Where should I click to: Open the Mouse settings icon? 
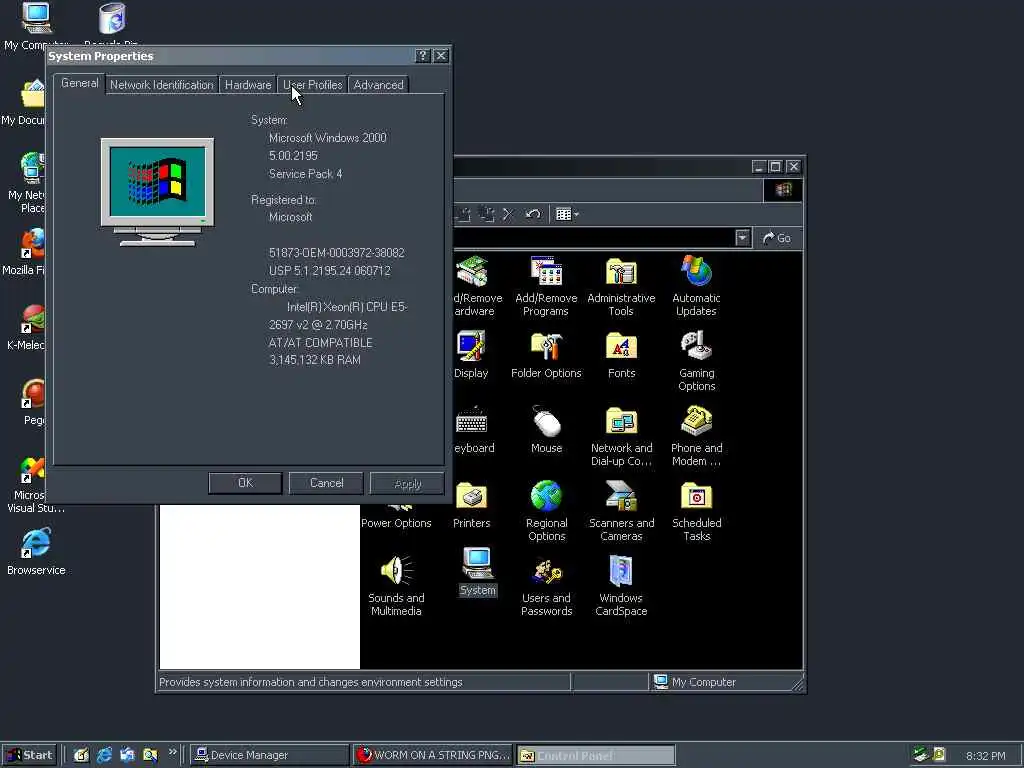tap(546, 430)
